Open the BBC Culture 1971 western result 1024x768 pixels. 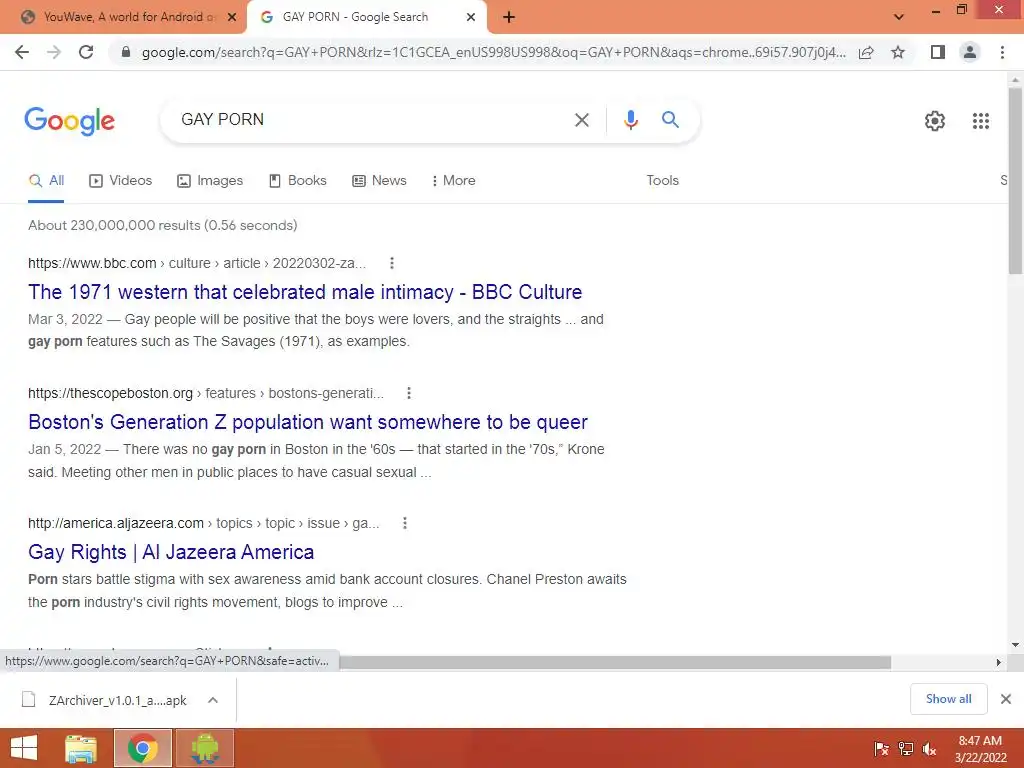tap(305, 292)
